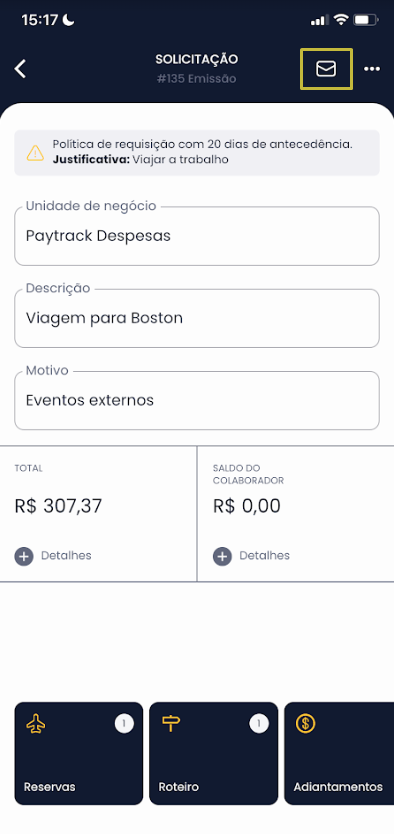Tap the R$ 307,37 total value
This screenshot has height=834, width=394.
58,506
